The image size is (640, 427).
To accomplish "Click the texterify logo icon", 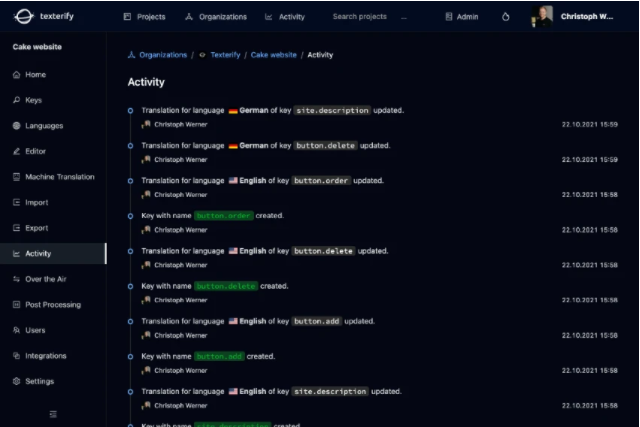I will tap(24, 16).
